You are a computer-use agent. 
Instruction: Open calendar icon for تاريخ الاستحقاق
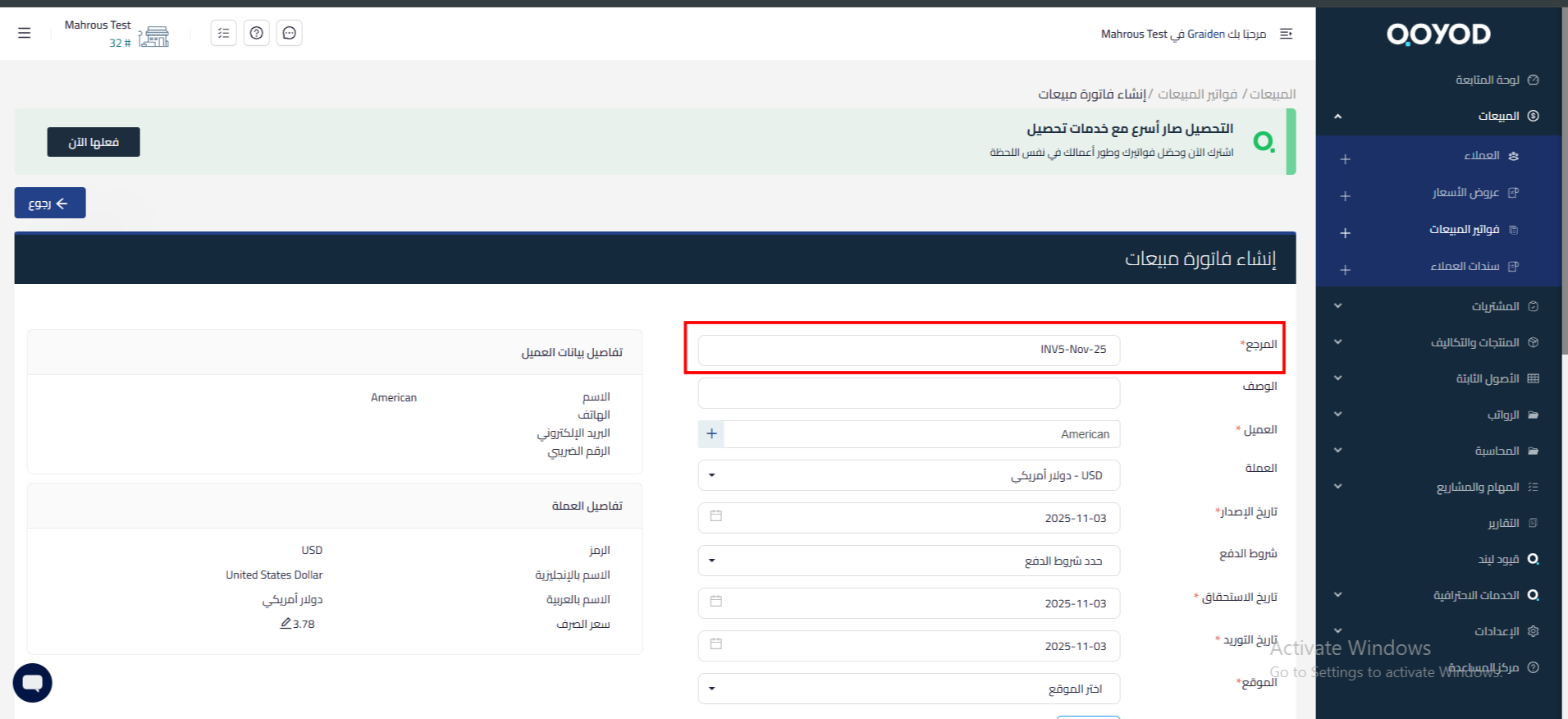[x=715, y=602]
